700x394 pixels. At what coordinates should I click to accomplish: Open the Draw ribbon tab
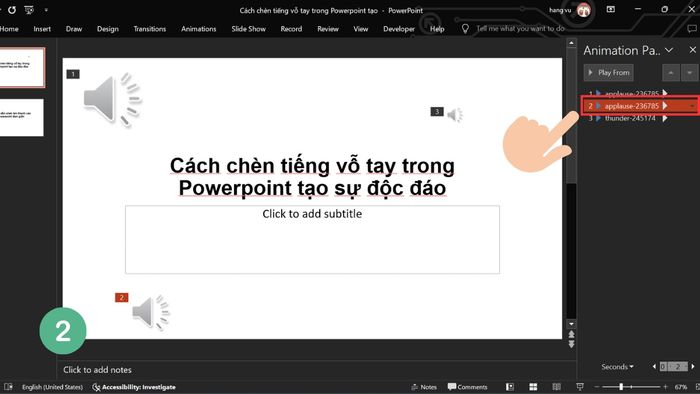74,29
